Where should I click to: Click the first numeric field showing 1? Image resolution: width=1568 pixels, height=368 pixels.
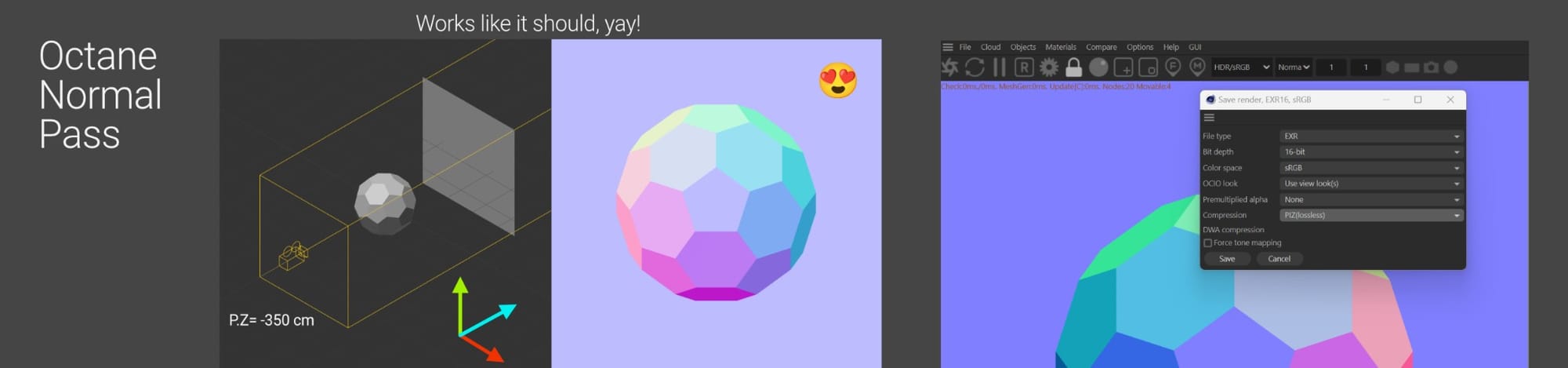[1331, 67]
